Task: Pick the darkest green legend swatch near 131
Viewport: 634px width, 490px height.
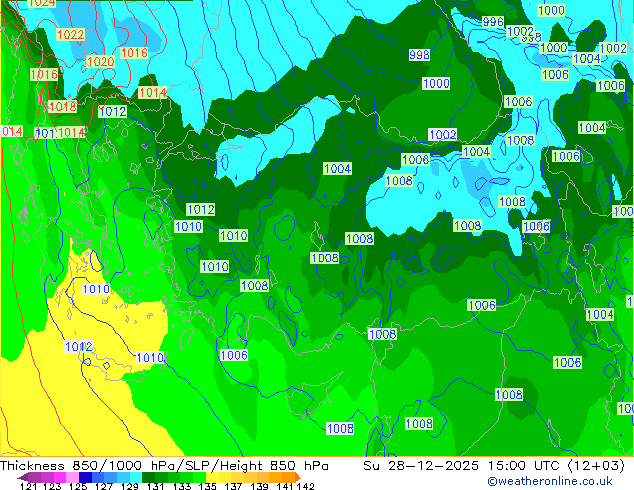Action: 148,477
